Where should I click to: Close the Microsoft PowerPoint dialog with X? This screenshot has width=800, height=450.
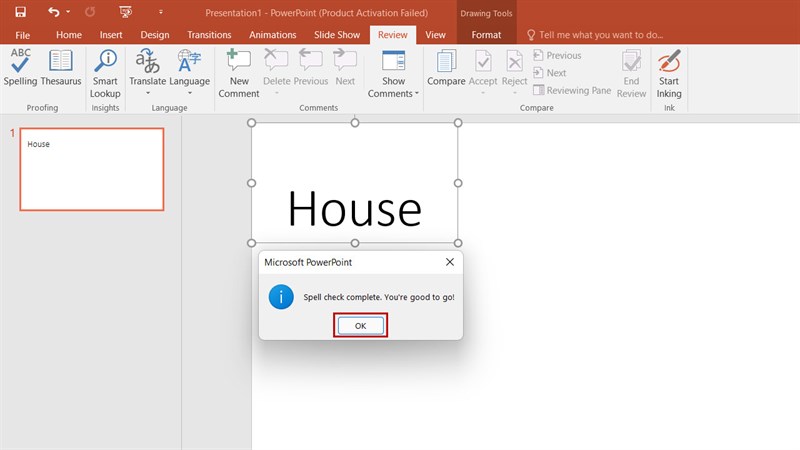tap(449, 262)
